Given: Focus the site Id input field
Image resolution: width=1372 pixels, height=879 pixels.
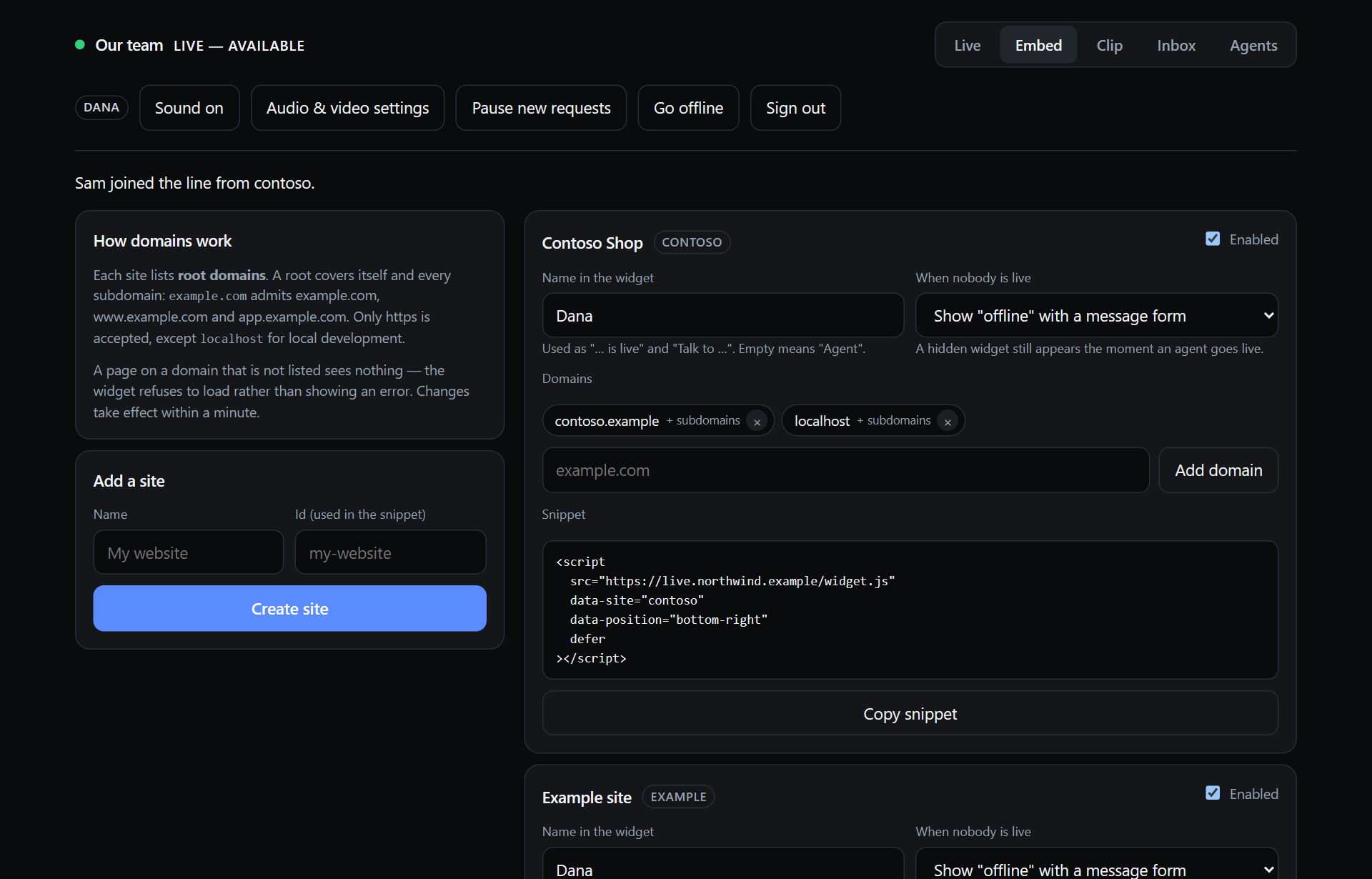Looking at the screenshot, I should click(390, 552).
